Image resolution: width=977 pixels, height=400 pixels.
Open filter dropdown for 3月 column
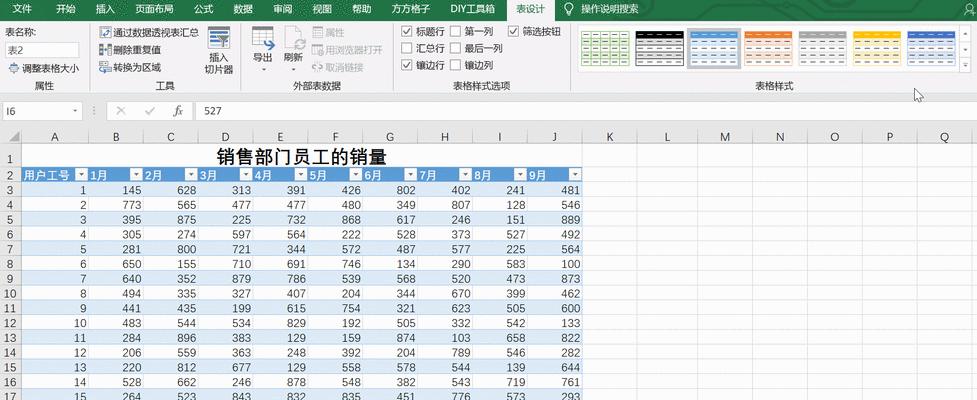pyautogui.click(x=246, y=175)
